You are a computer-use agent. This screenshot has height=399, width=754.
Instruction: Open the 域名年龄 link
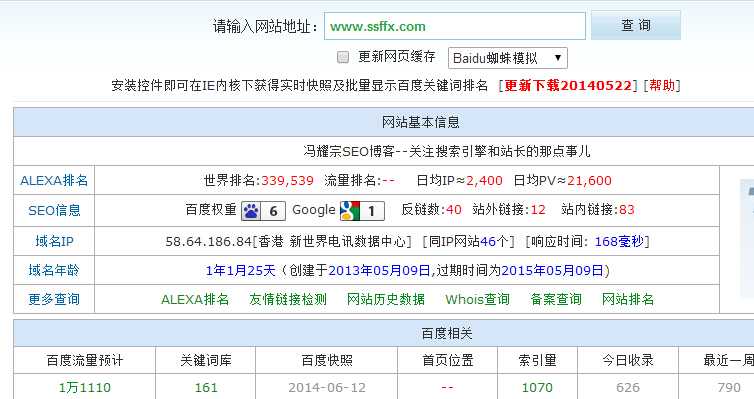coord(54,270)
